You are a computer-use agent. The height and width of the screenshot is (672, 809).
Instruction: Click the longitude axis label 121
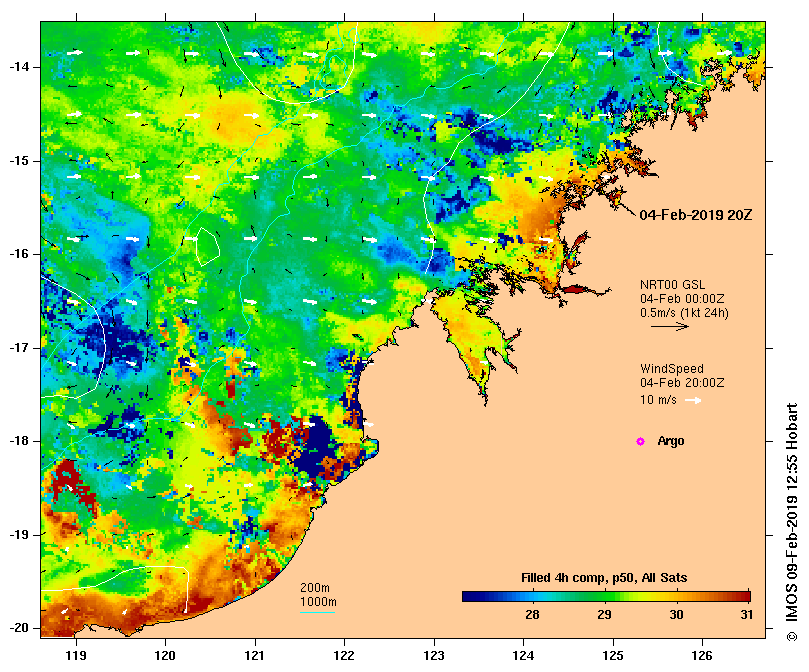255,656
